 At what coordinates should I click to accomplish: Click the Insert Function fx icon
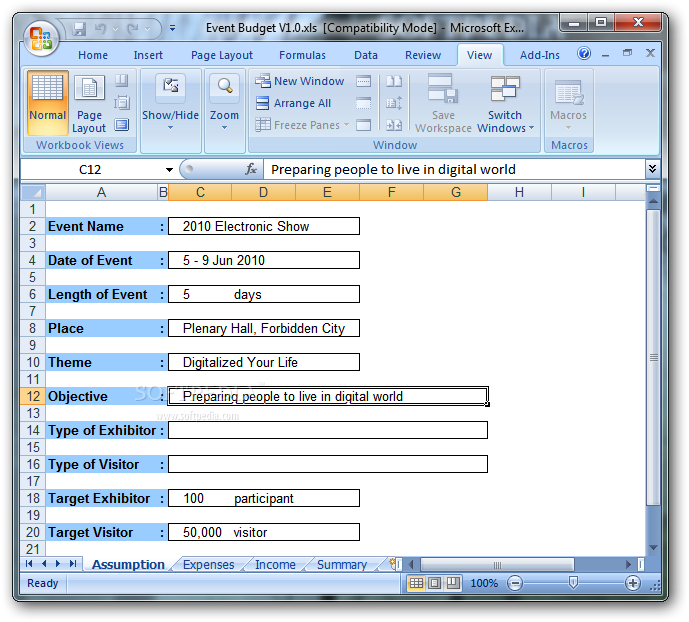tap(251, 169)
